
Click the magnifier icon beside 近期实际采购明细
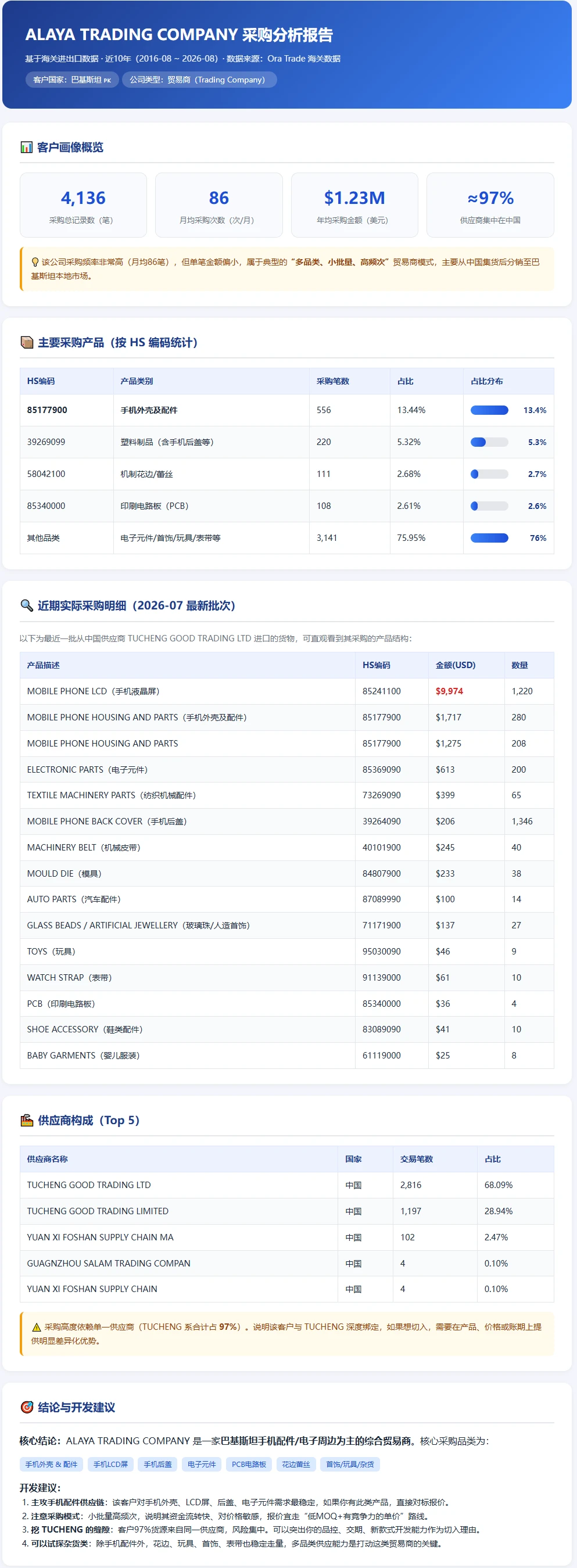pyautogui.click(x=26, y=606)
